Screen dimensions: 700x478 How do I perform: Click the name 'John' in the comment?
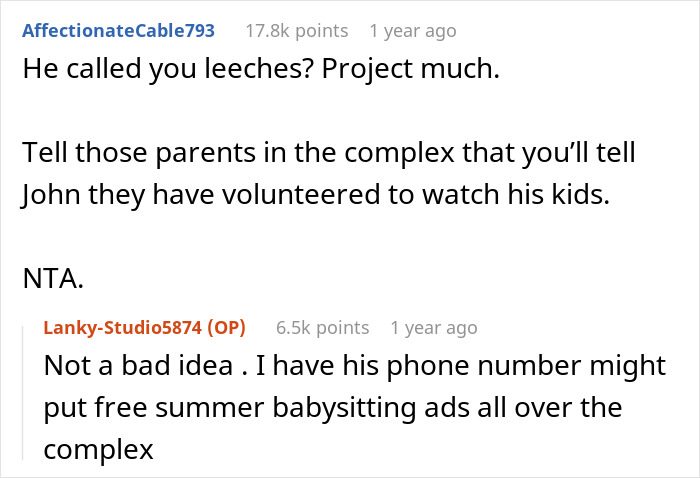point(49,195)
